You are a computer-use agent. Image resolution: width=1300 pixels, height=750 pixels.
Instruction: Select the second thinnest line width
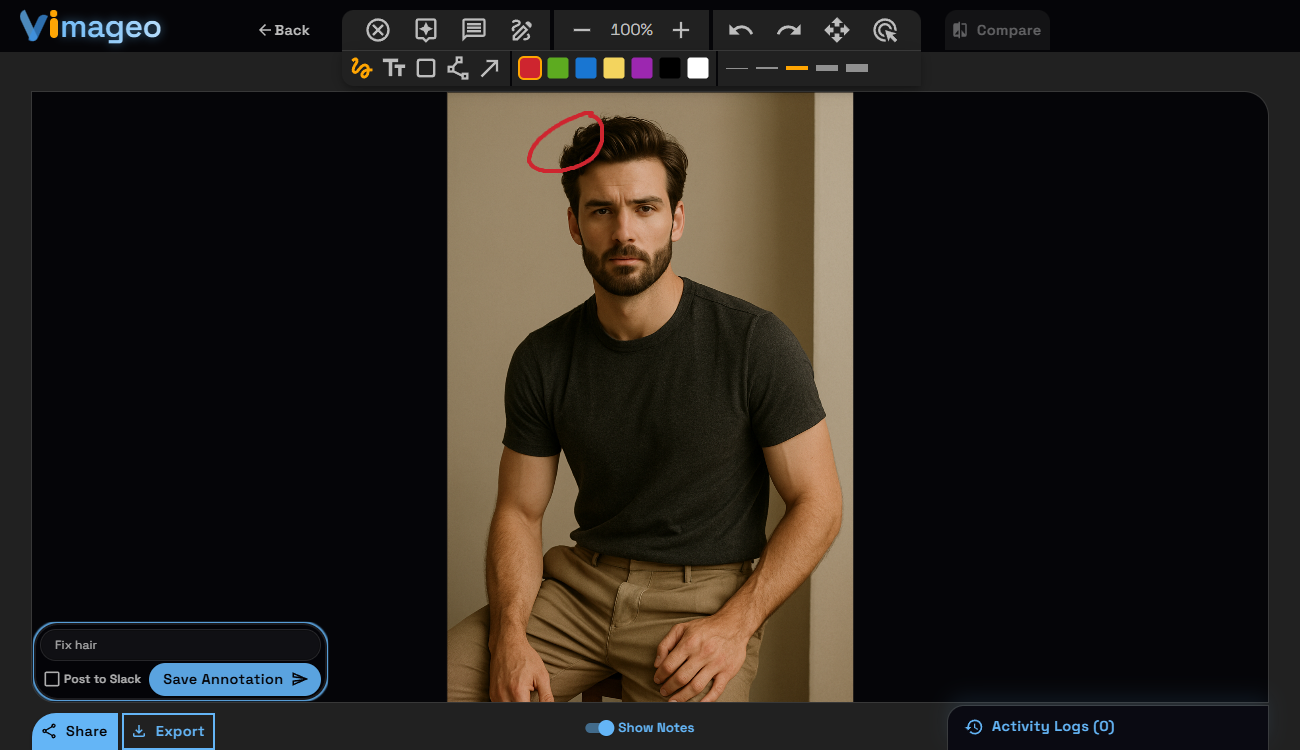pos(767,68)
